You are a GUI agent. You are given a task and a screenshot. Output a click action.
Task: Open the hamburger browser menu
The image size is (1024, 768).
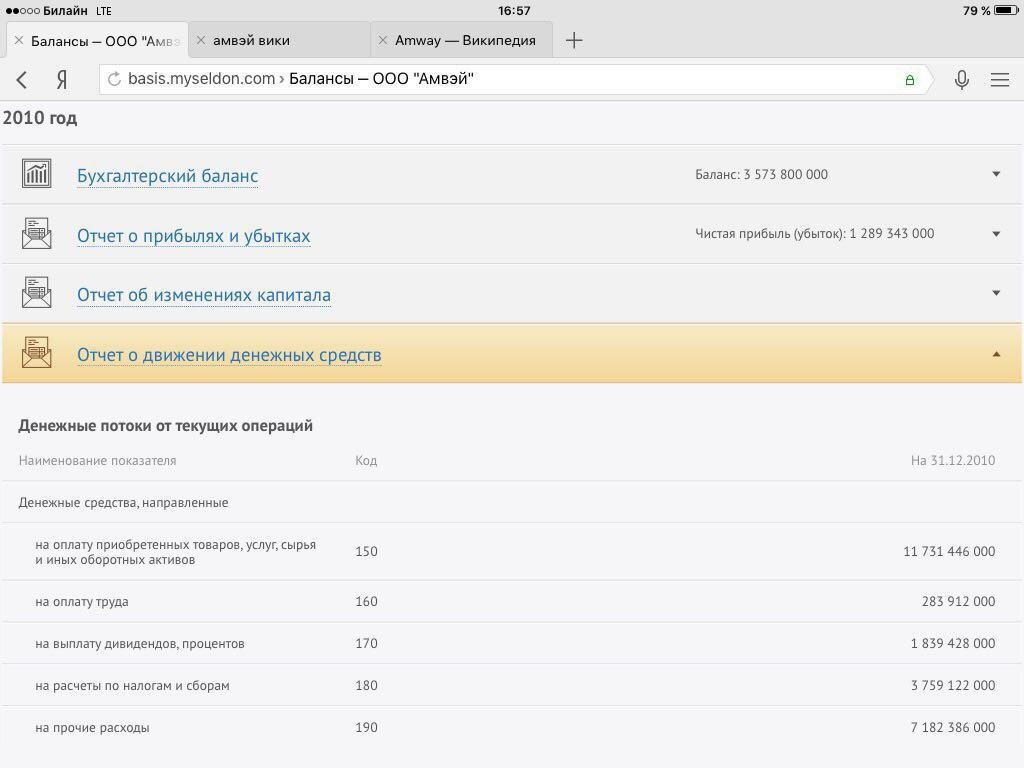999,80
